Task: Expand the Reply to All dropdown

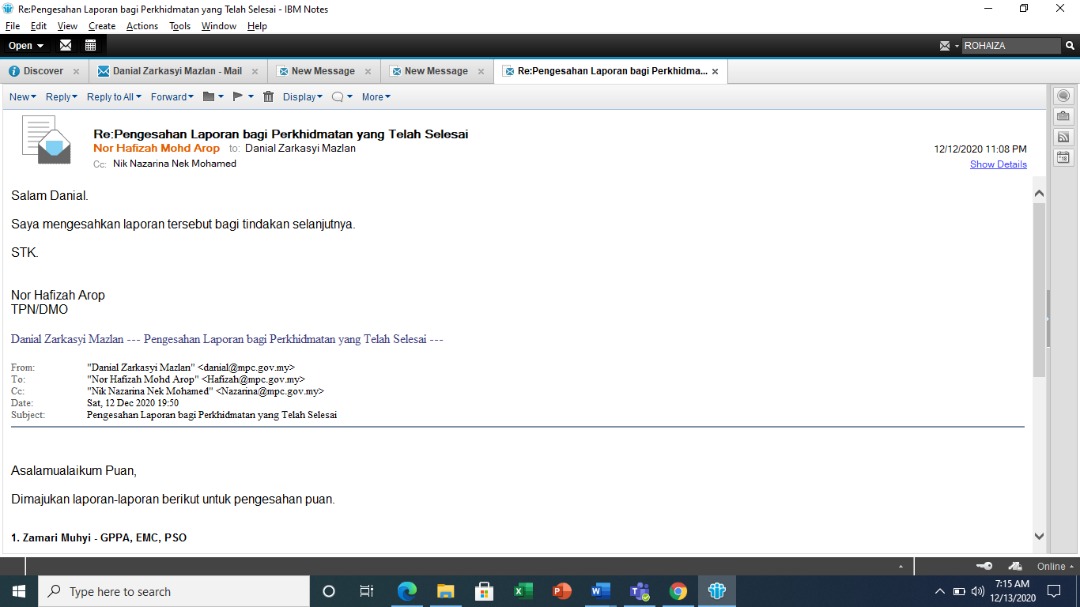Action: [x=115, y=97]
